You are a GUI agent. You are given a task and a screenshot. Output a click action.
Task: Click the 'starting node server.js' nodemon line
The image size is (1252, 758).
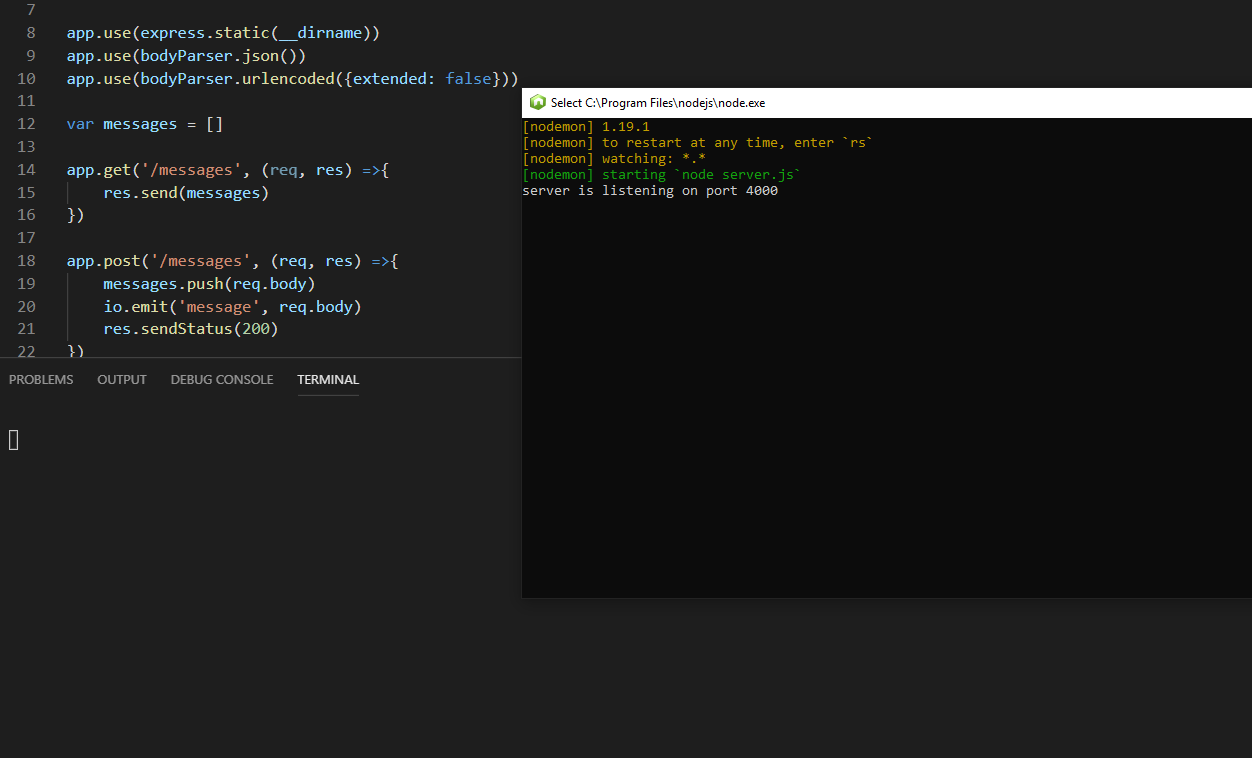pos(660,174)
